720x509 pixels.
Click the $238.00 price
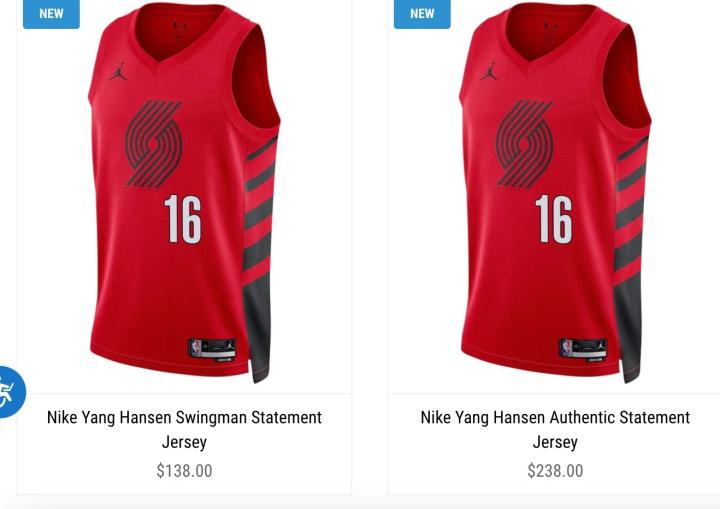(555, 471)
